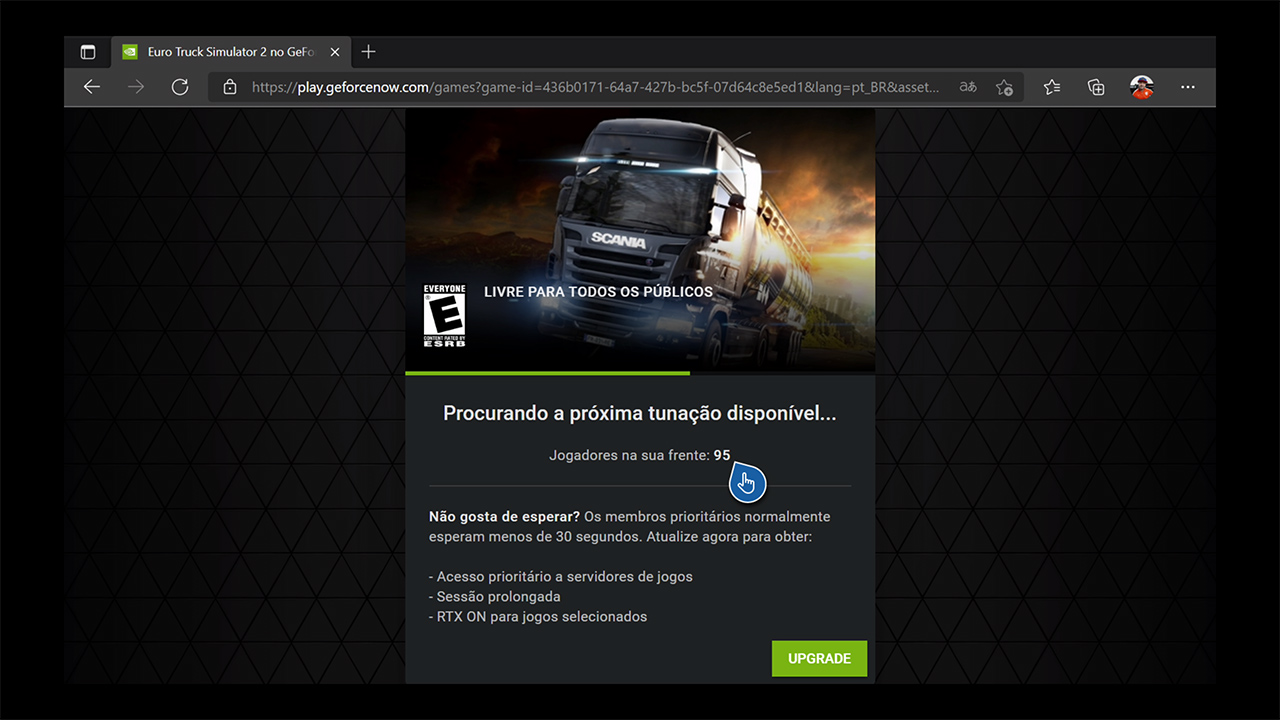Click the 'Jogadores na sua frente: 95' text
Image resolution: width=1280 pixels, height=720 pixels.
click(640, 455)
